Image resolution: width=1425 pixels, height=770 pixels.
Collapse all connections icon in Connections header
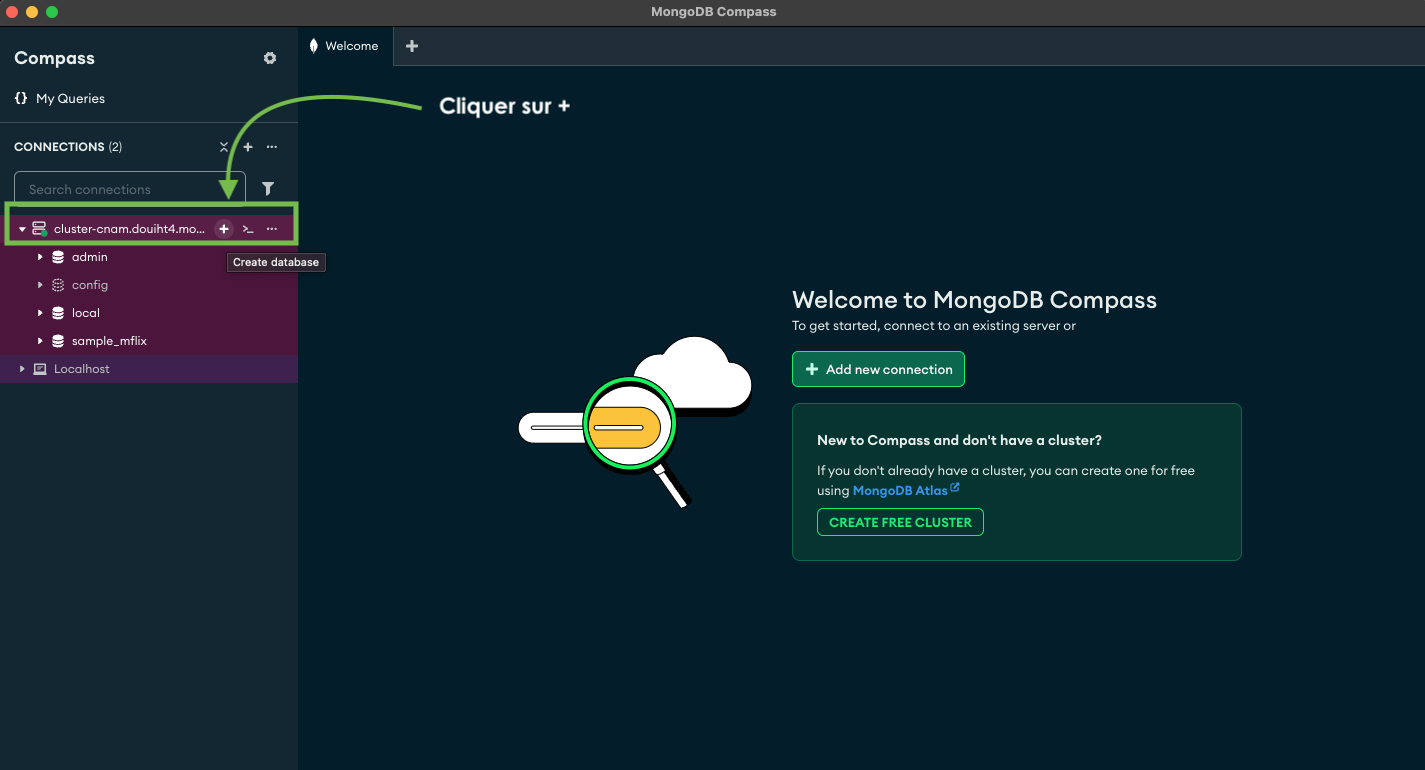point(224,147)
